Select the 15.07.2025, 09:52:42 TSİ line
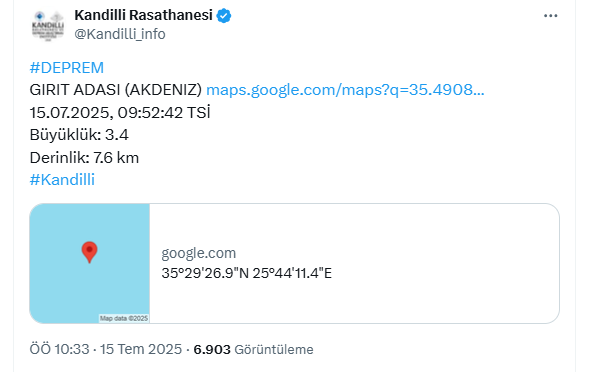Image resolution: width=600 pixels, height=372 pixels. 120,113
